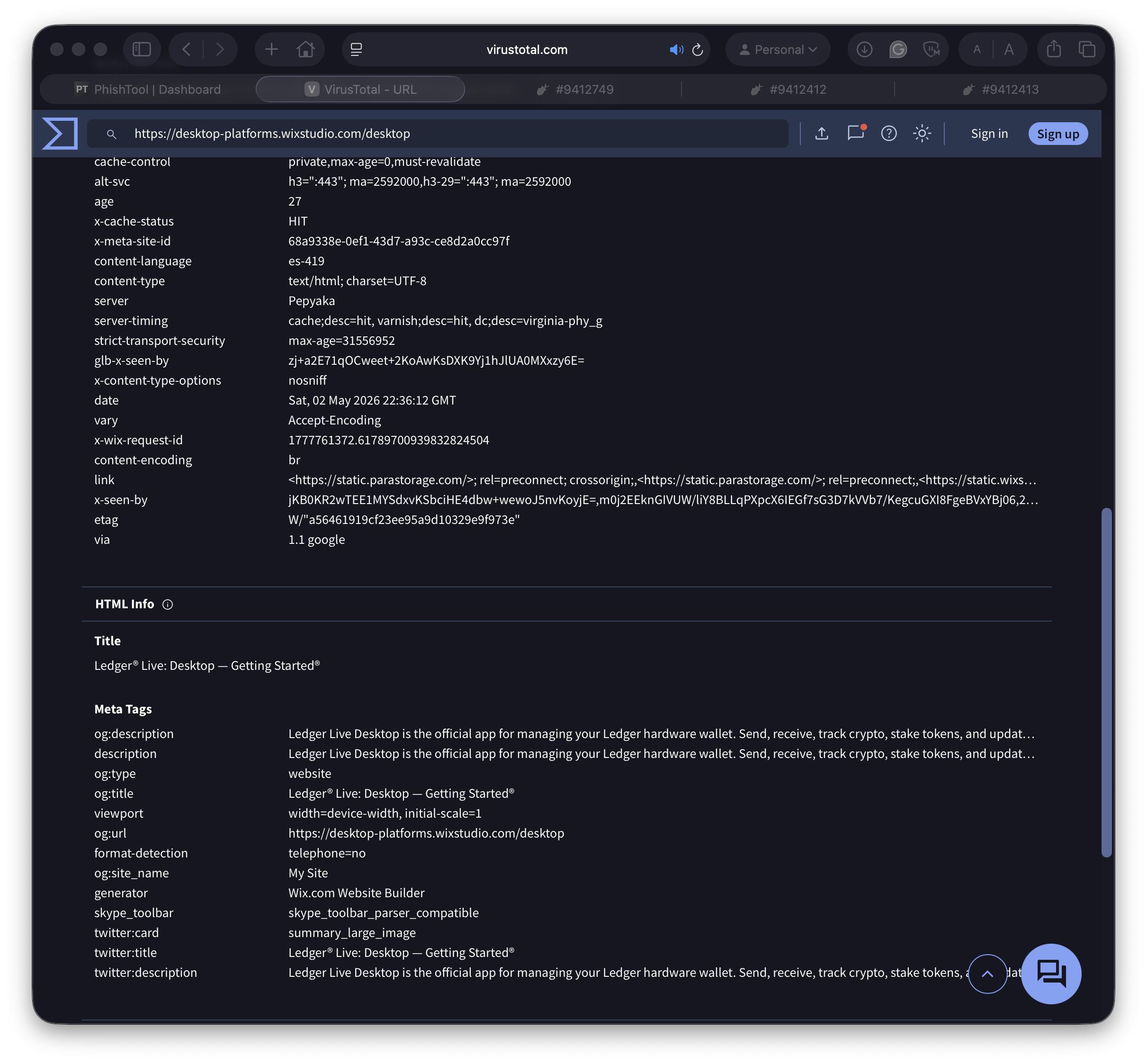The height and width of the screenshot is (1064, 1147).
Task: Click the cache-control header value
Action: (x=385, y=162)
